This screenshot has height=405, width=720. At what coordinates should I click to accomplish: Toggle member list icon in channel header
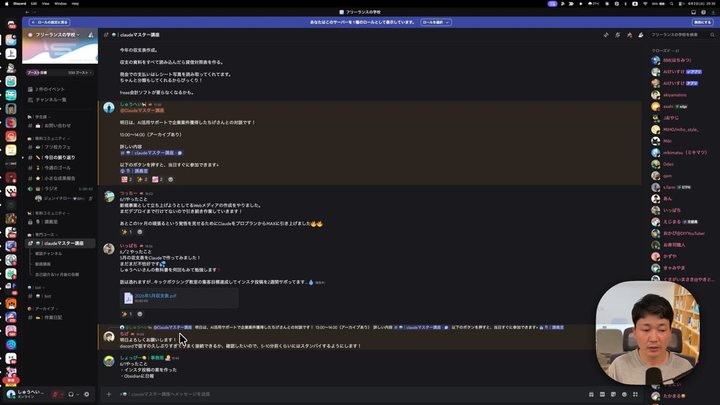pos(641,35)
